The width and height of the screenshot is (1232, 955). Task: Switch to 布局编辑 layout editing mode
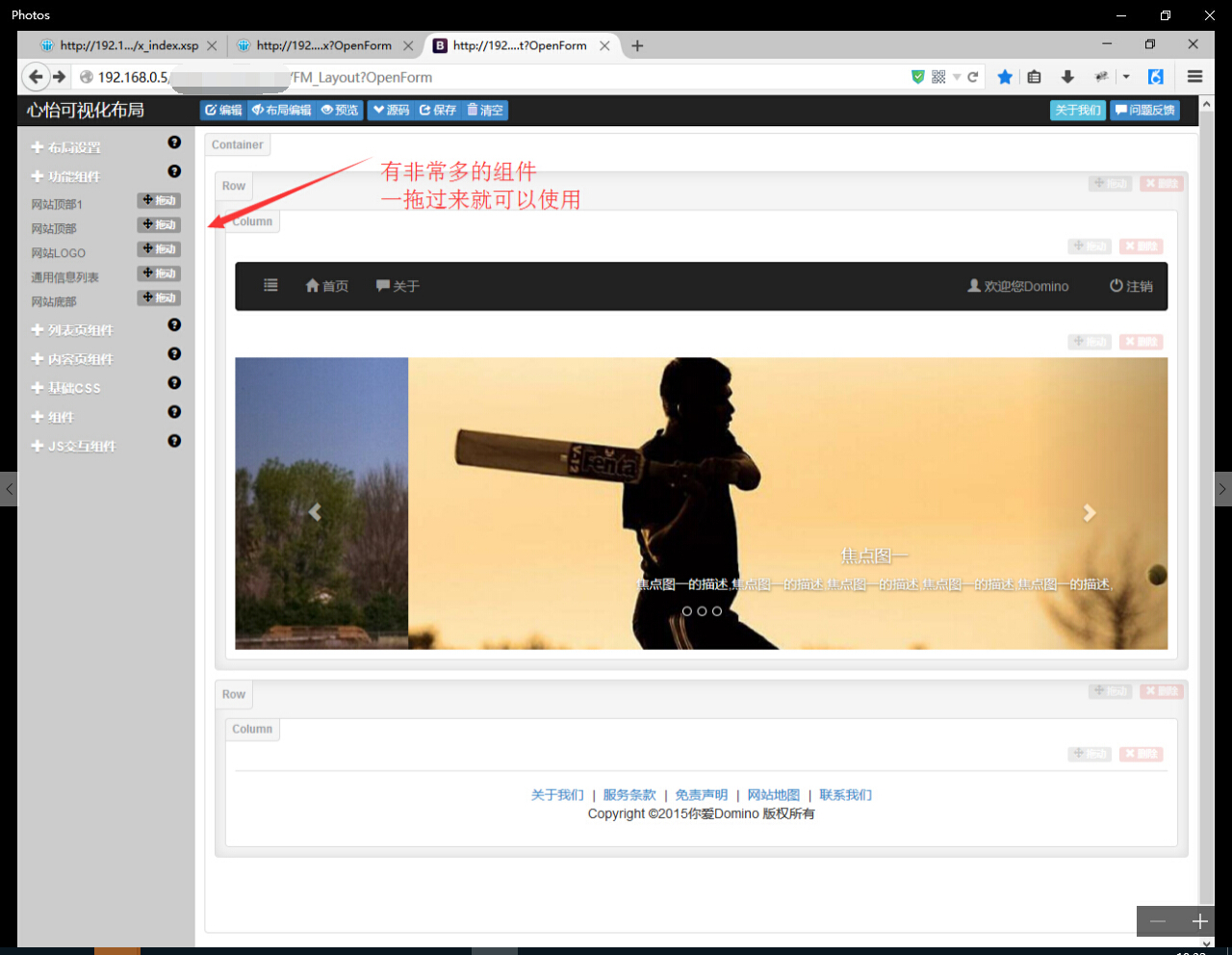281,111
